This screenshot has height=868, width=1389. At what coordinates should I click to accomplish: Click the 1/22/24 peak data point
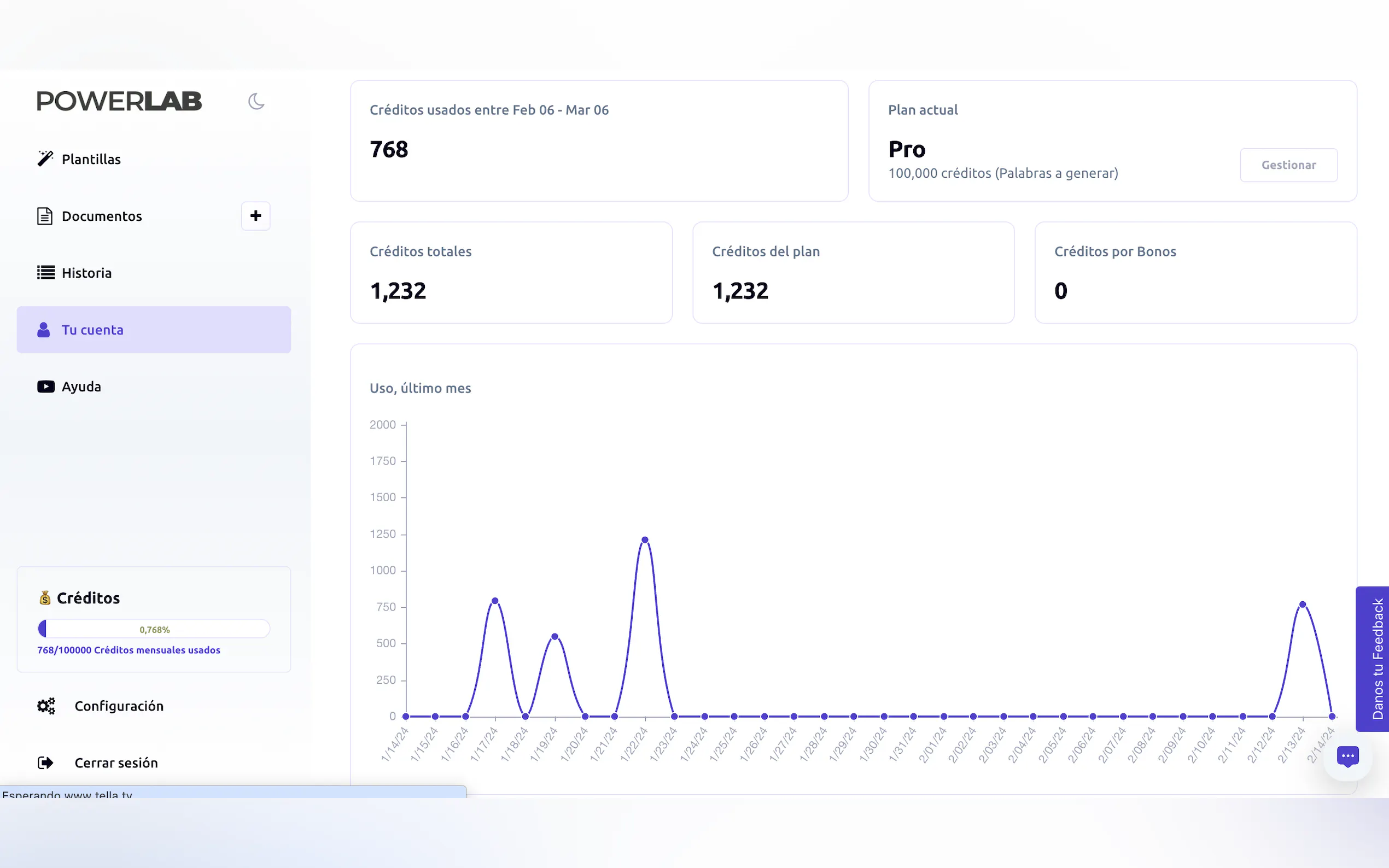pos(645,539)
